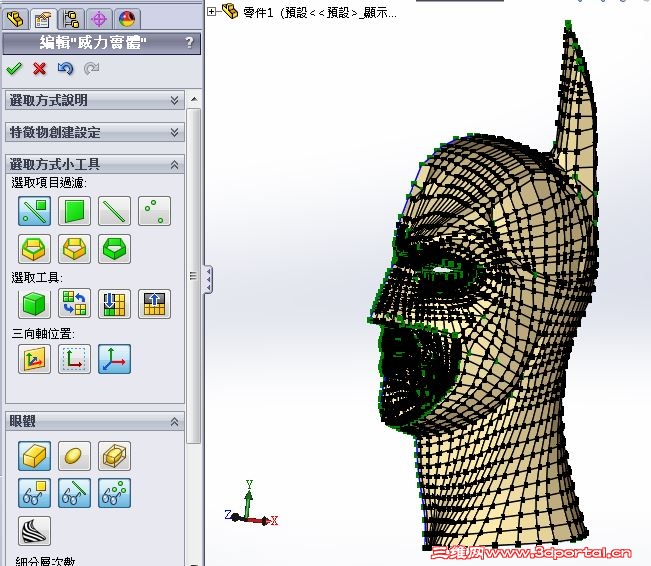Click the panel scrollbar up arrow
651x566 pixels.
194,99
